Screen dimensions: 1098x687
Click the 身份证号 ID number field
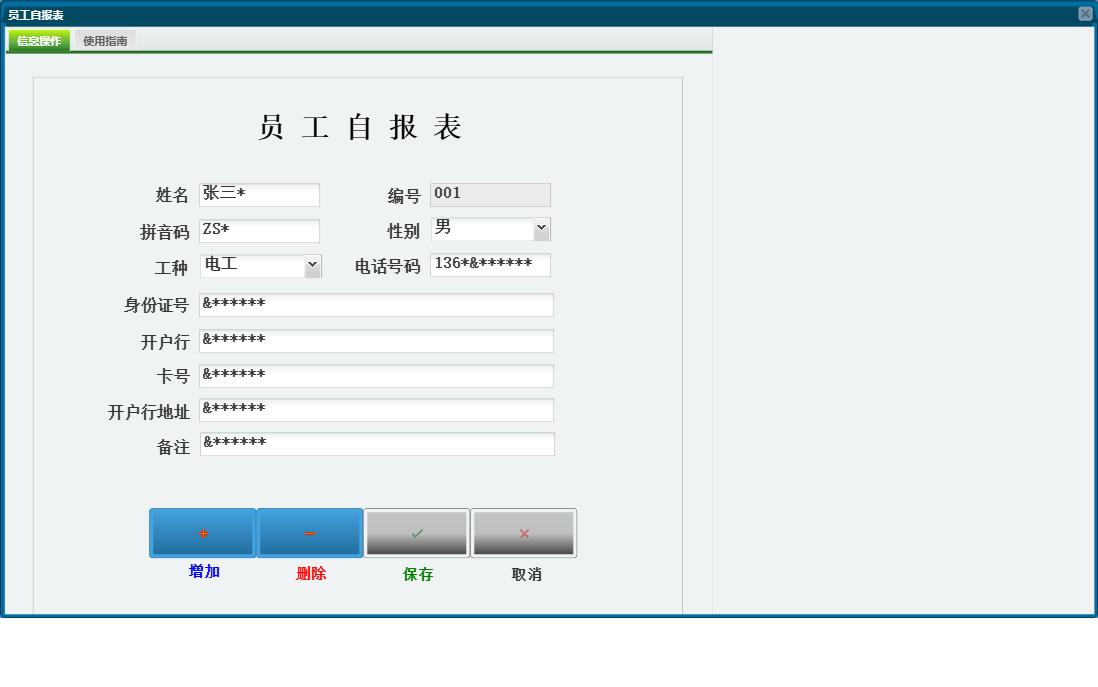tap(376, 304)
